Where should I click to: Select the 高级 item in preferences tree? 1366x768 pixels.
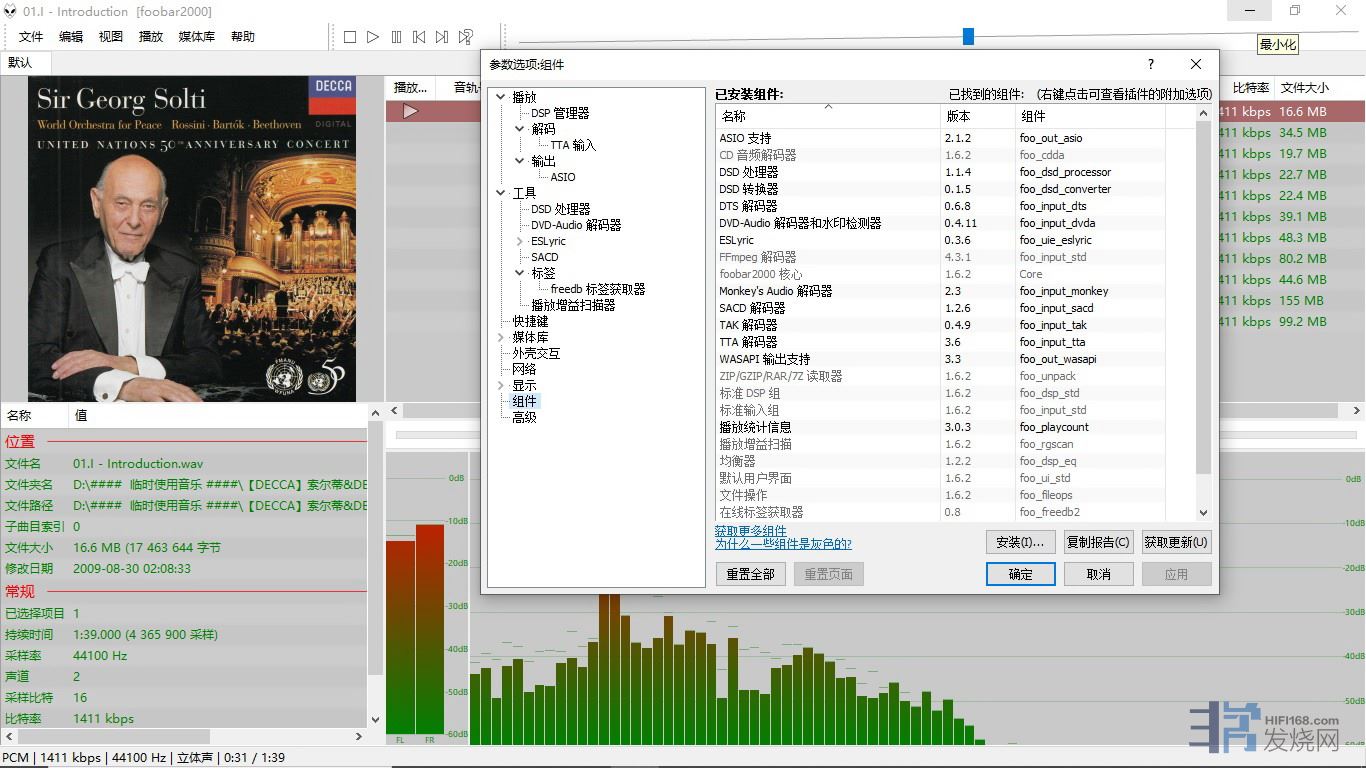pos(524,417)
